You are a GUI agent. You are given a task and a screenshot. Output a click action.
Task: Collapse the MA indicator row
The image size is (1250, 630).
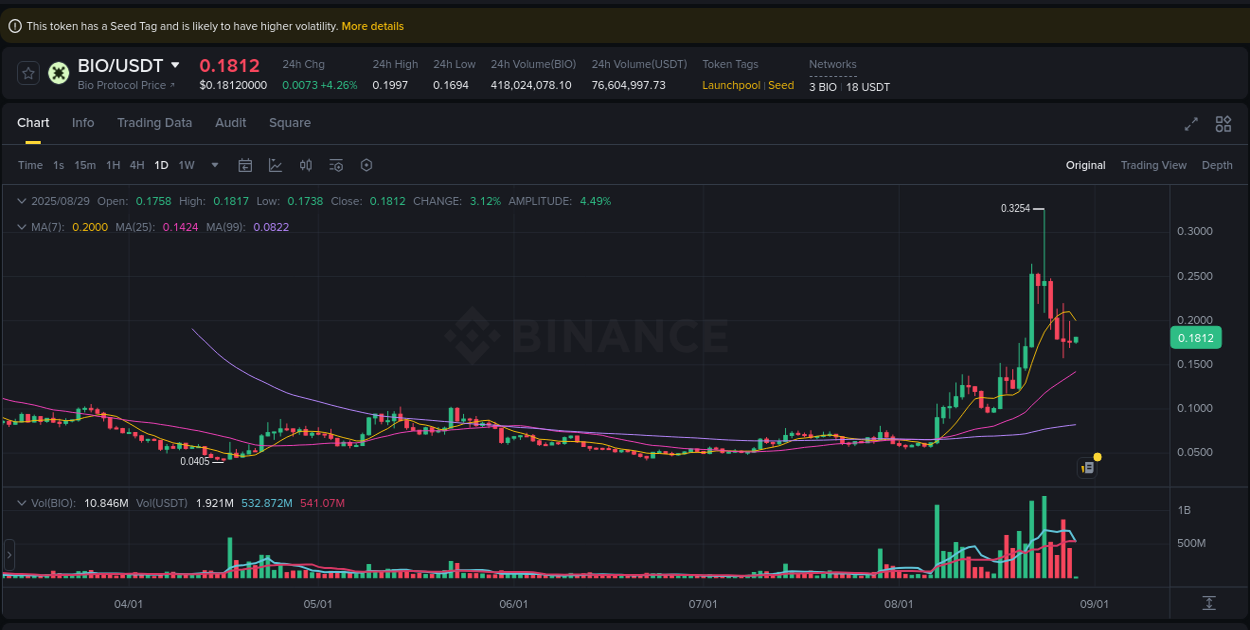(21, 227)
